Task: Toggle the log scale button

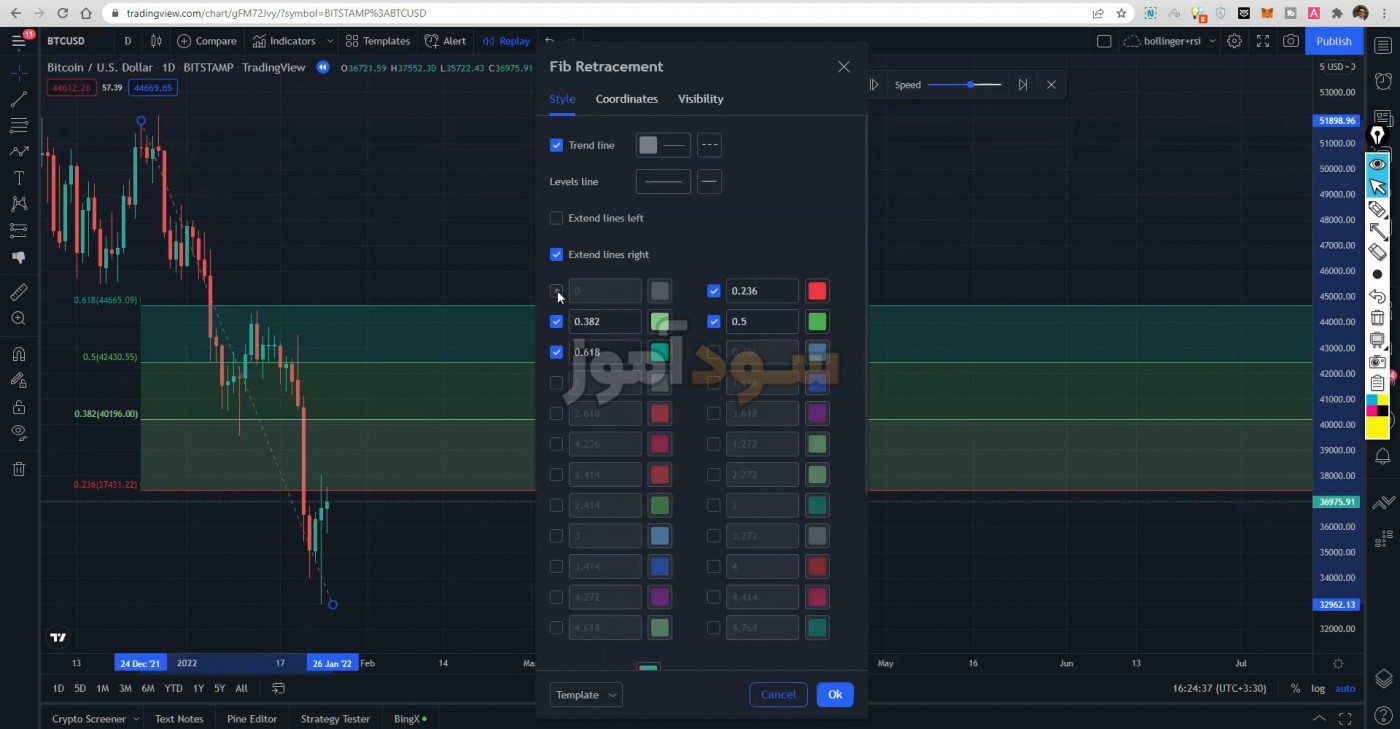Action: 1318,688
